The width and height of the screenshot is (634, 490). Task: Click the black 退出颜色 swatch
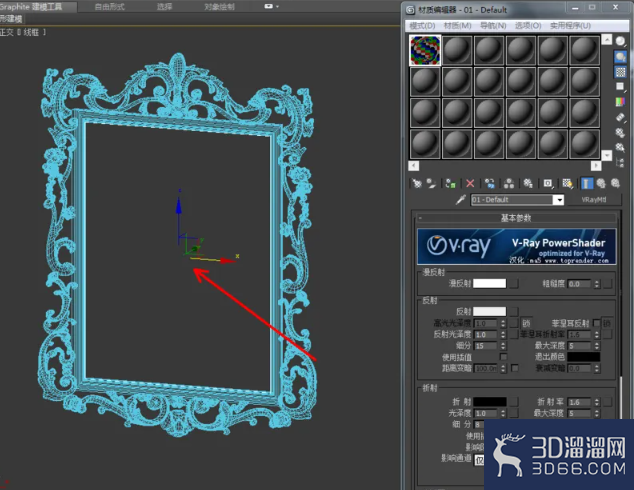coord(583,357)
